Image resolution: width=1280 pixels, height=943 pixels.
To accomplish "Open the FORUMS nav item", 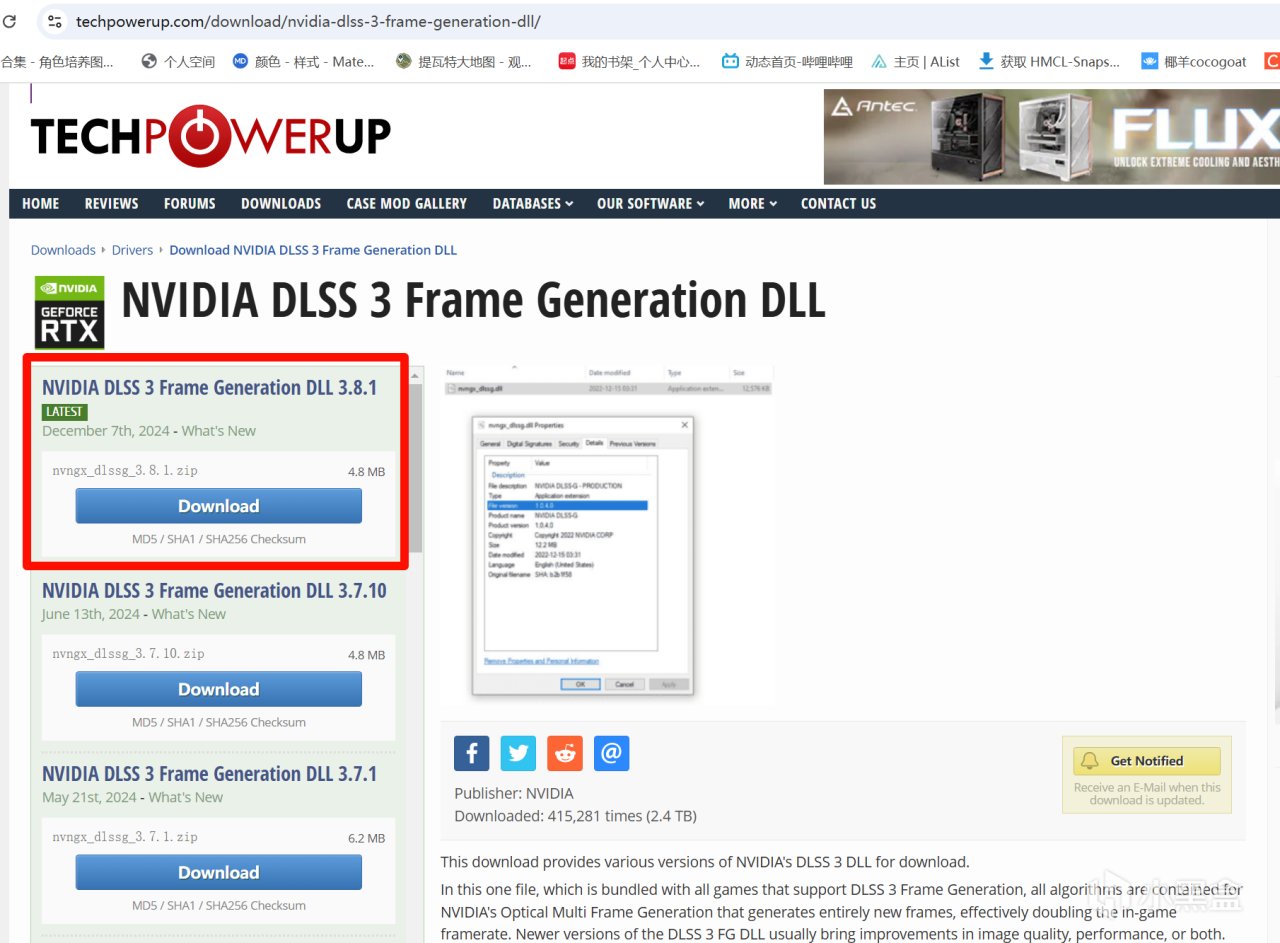I will click(190, 203).
